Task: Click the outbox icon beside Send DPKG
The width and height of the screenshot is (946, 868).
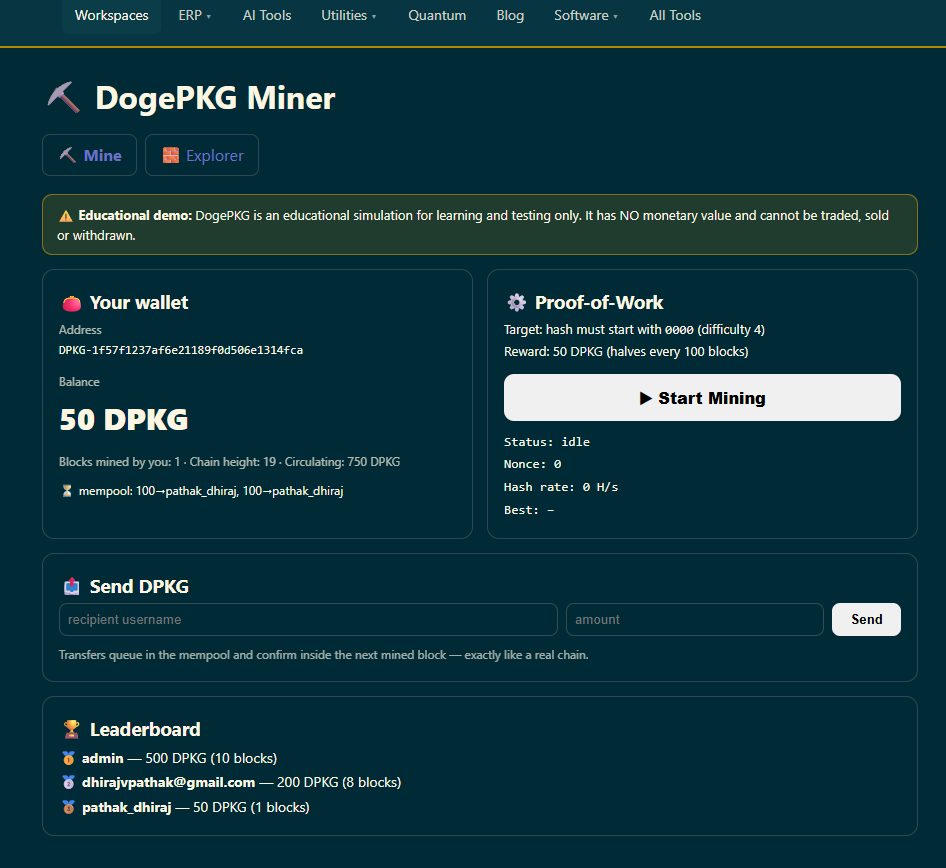Action: point(72,586)
